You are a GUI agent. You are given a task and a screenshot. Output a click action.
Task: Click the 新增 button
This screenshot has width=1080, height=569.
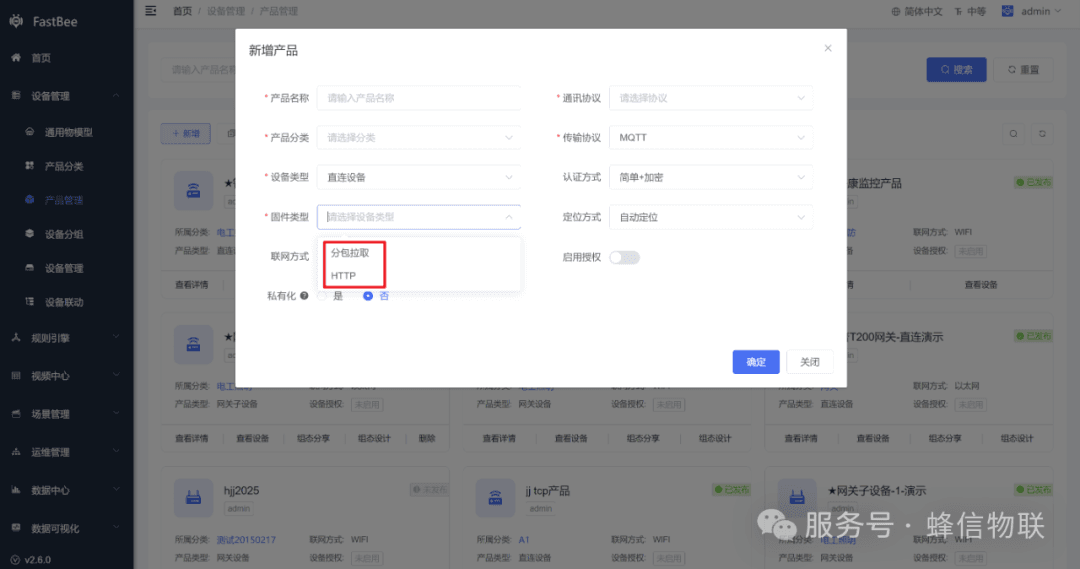click(x=185, y=134)
